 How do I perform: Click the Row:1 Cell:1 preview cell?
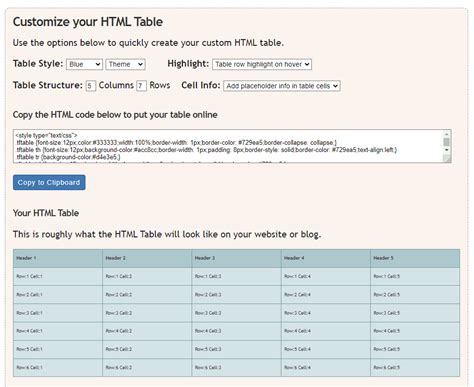[58, 277]
